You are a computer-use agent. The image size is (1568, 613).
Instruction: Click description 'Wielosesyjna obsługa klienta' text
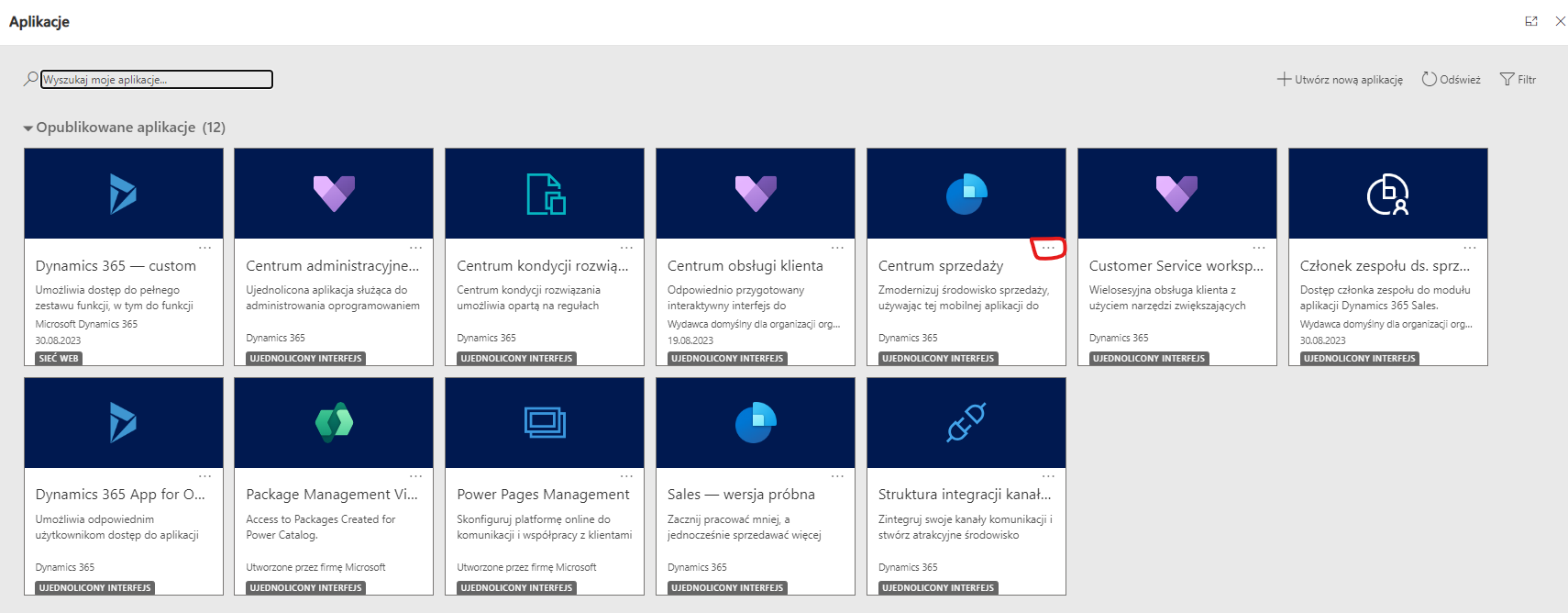(1167, 297)
